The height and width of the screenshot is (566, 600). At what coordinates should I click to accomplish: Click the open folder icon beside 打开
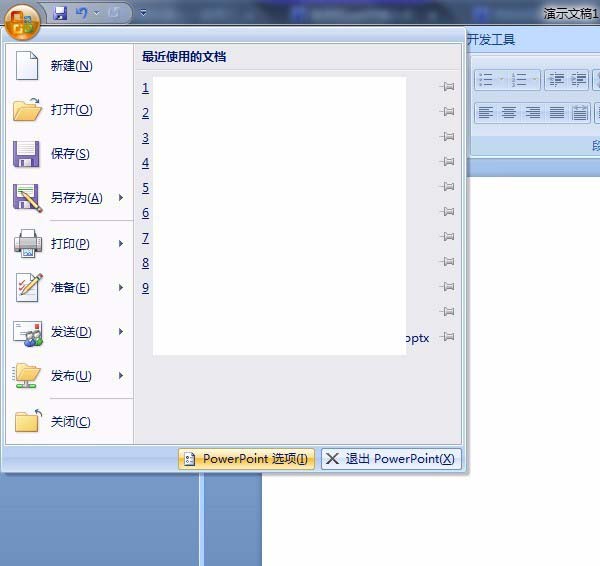pyautogui.click(x=27, y=110)
